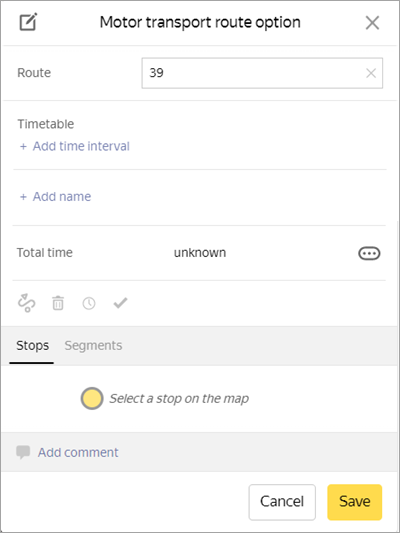The width and height of the screenshot is (400, 533).
Task: Open the Add comment link
Action: (78, 452)
